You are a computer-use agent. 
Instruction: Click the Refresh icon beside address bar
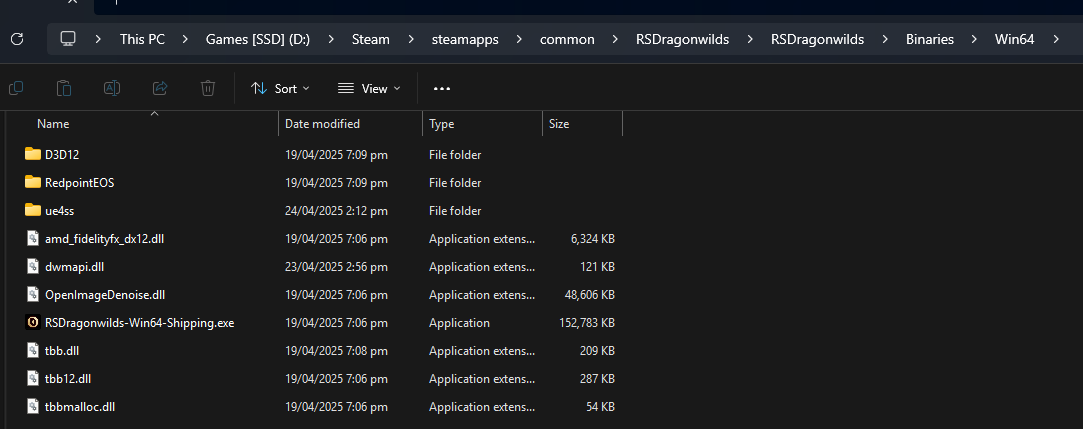point(17,39)
